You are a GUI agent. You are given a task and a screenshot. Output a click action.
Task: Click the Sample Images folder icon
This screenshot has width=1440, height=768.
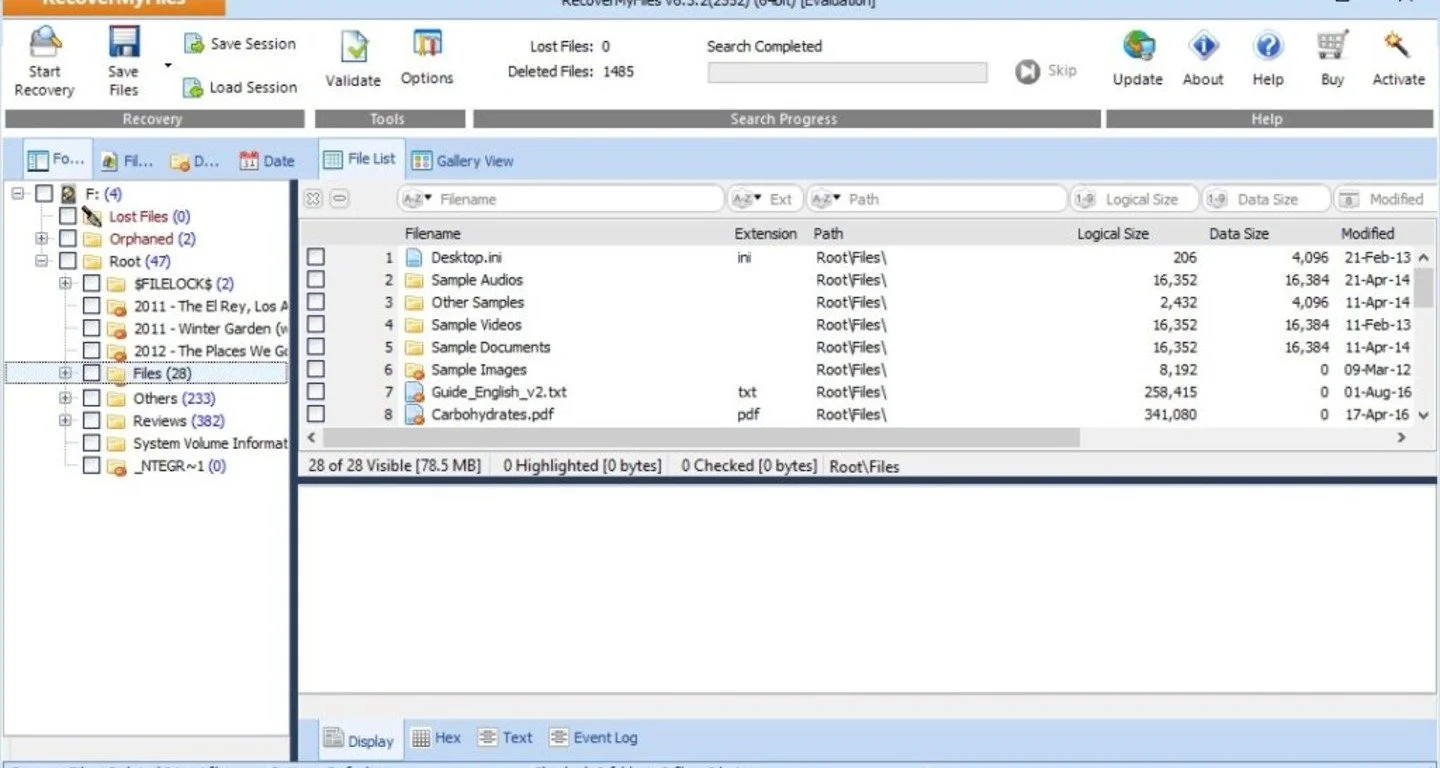pyautogui.click(x=415, y=370)
